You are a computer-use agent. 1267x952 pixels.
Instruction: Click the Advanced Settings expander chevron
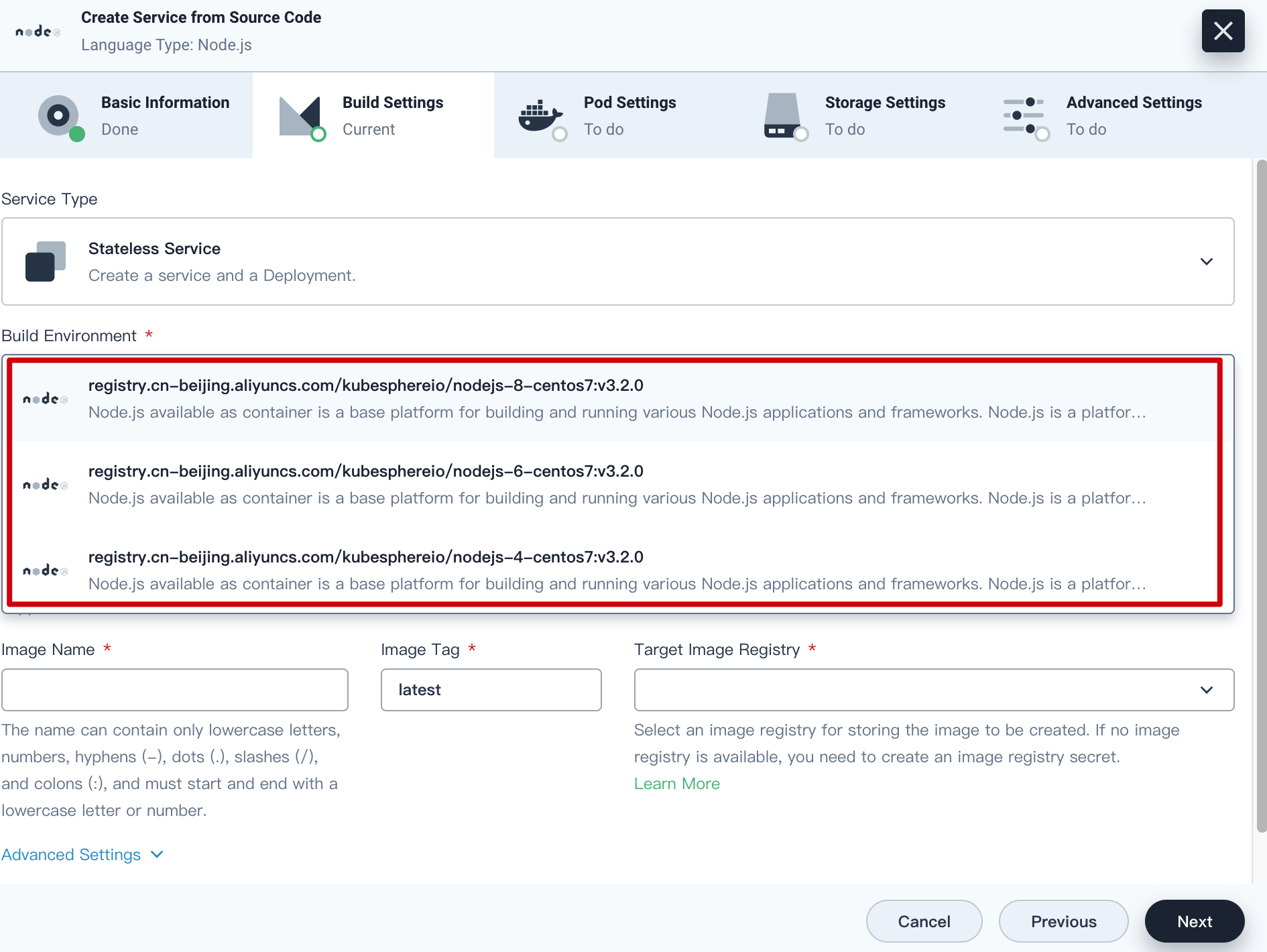(157, 855)
